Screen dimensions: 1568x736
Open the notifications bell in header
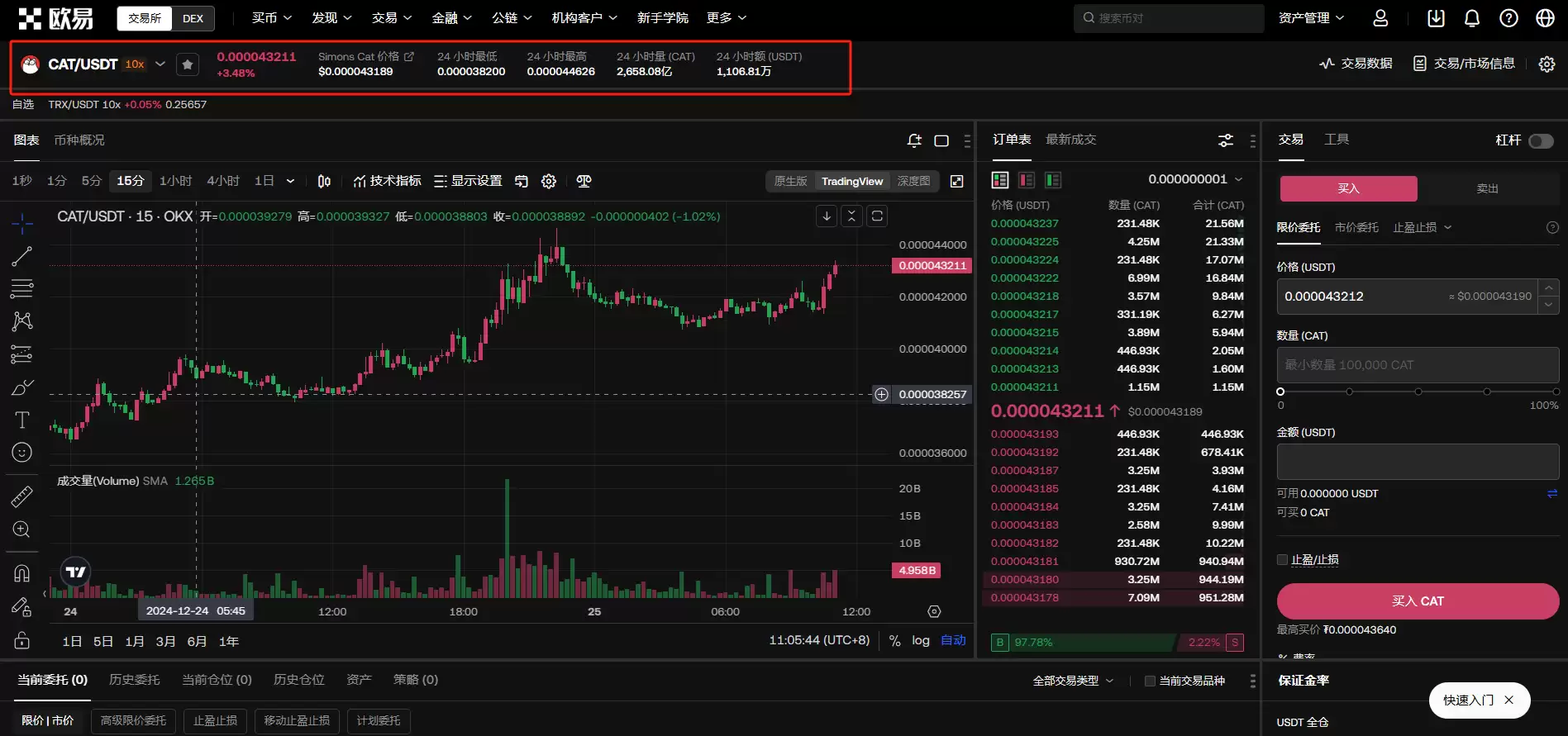point(1472,18)
